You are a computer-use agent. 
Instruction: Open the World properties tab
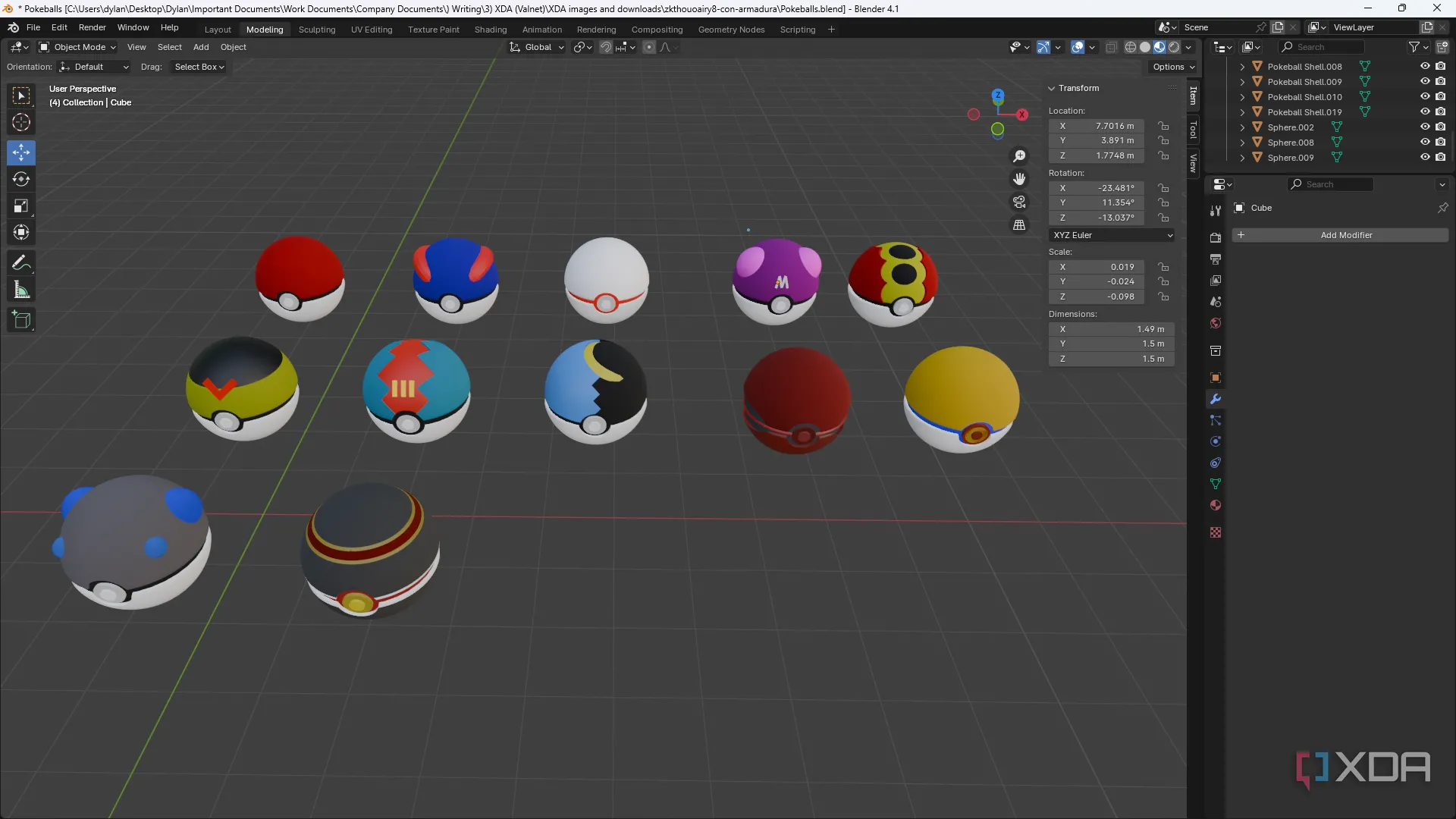[x=1216, y=323]
